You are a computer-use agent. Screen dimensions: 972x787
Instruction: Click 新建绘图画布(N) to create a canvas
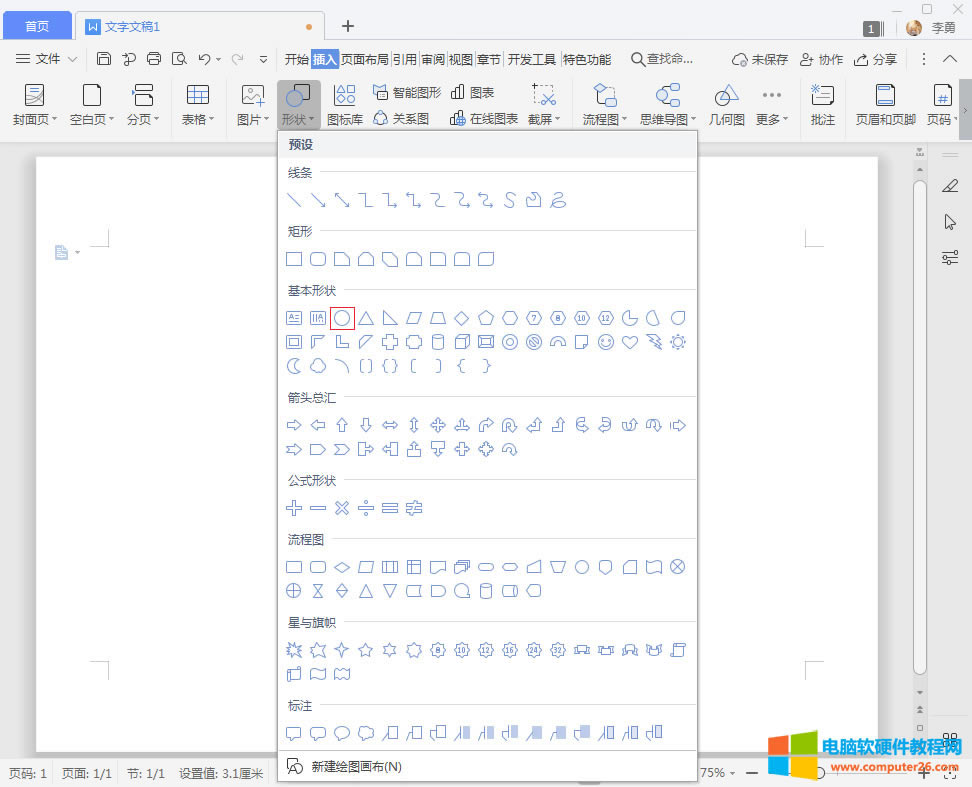click(356, 767)
